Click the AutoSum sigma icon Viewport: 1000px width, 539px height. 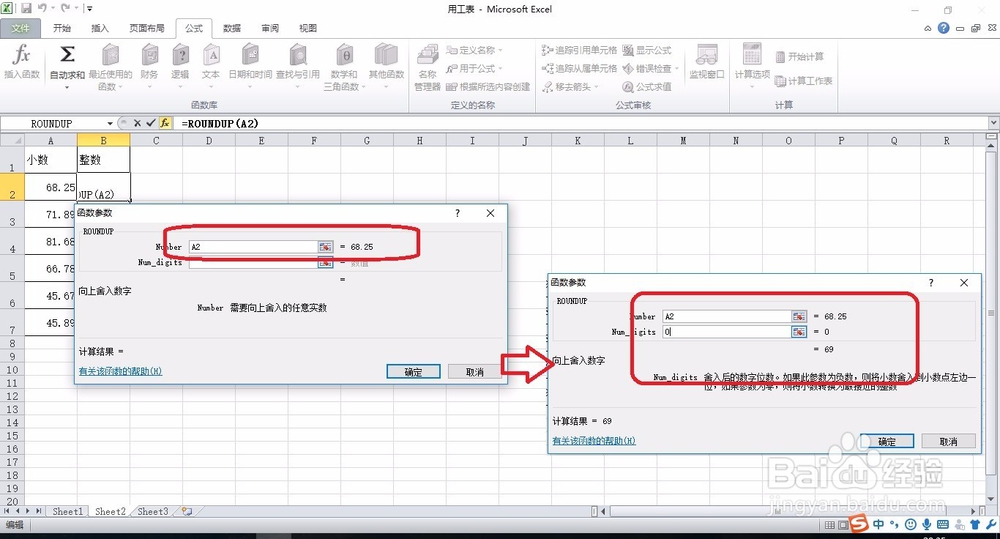pyautogui.click(x=67, y=55)
